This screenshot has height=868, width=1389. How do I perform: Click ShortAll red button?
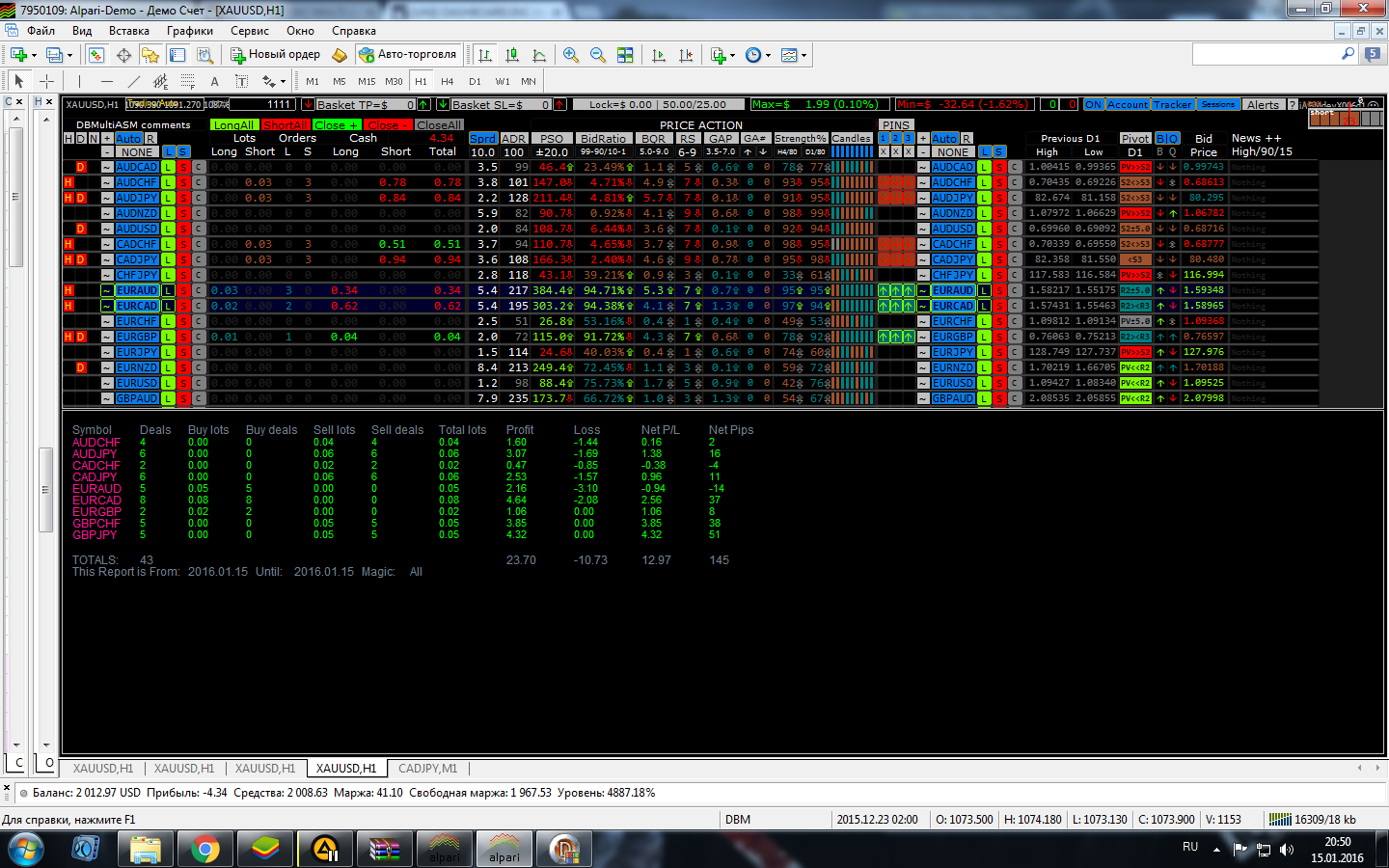coord(285,124)
